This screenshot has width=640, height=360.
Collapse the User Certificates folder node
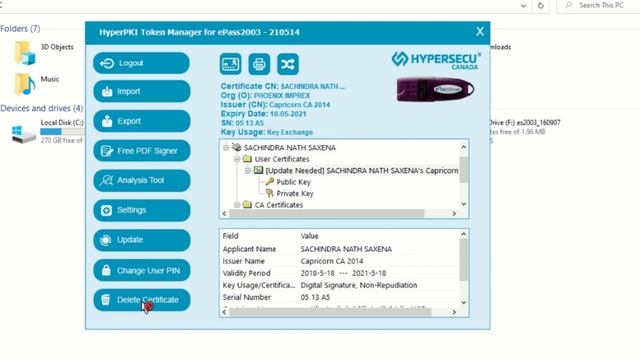[237, 159]
